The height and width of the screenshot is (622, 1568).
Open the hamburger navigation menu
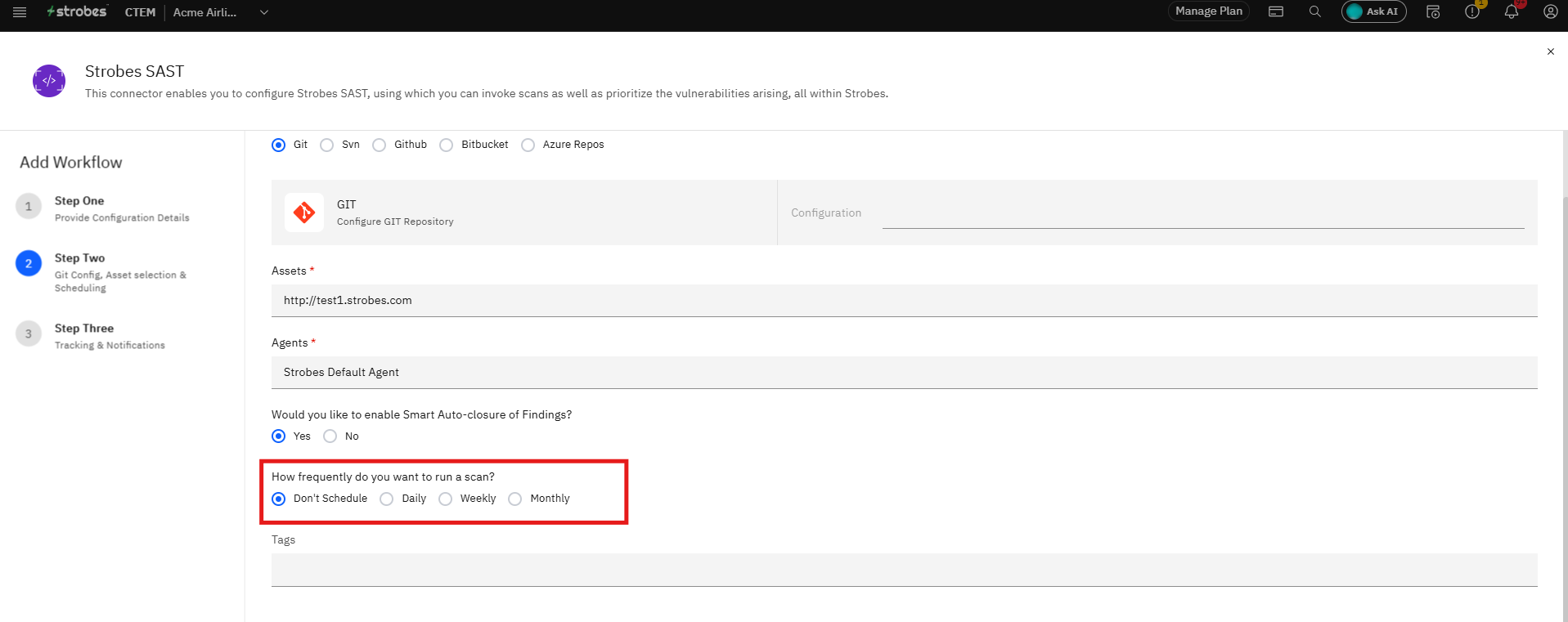[20, 12]
